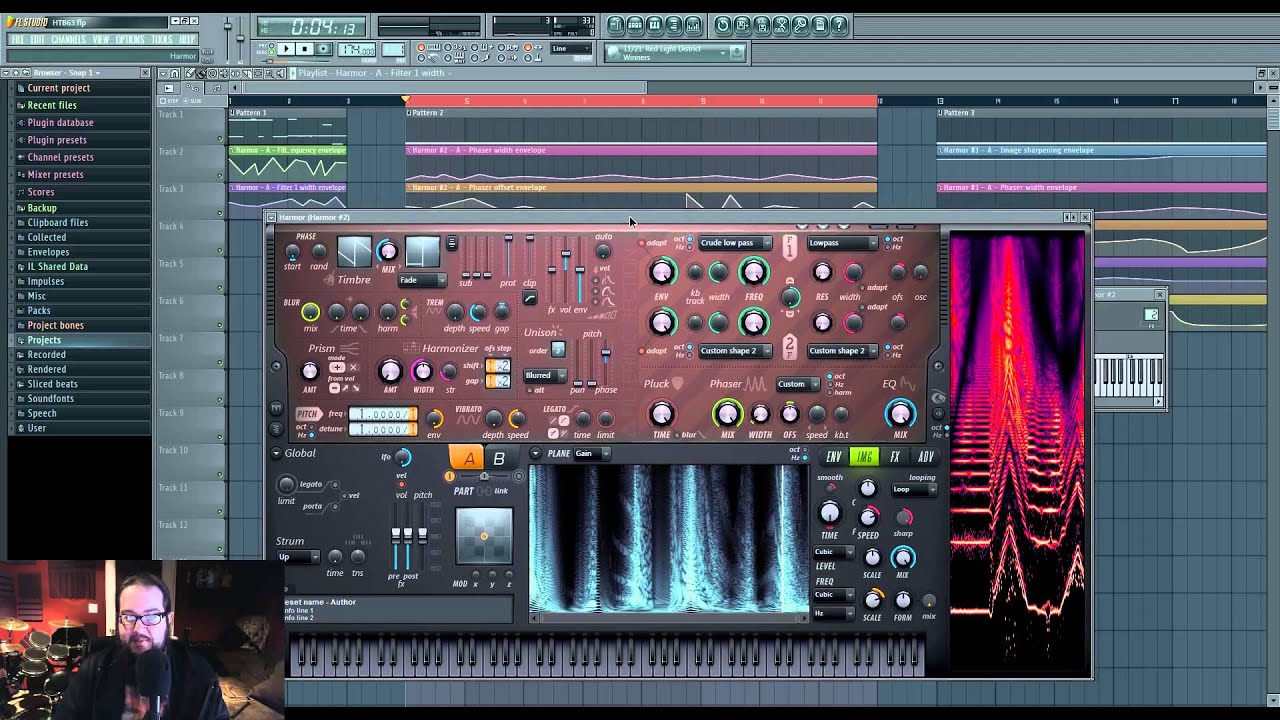Screen dimensions: 1280x720
Task: Open the ADV tab in Harmor
Action: (926, 457)
